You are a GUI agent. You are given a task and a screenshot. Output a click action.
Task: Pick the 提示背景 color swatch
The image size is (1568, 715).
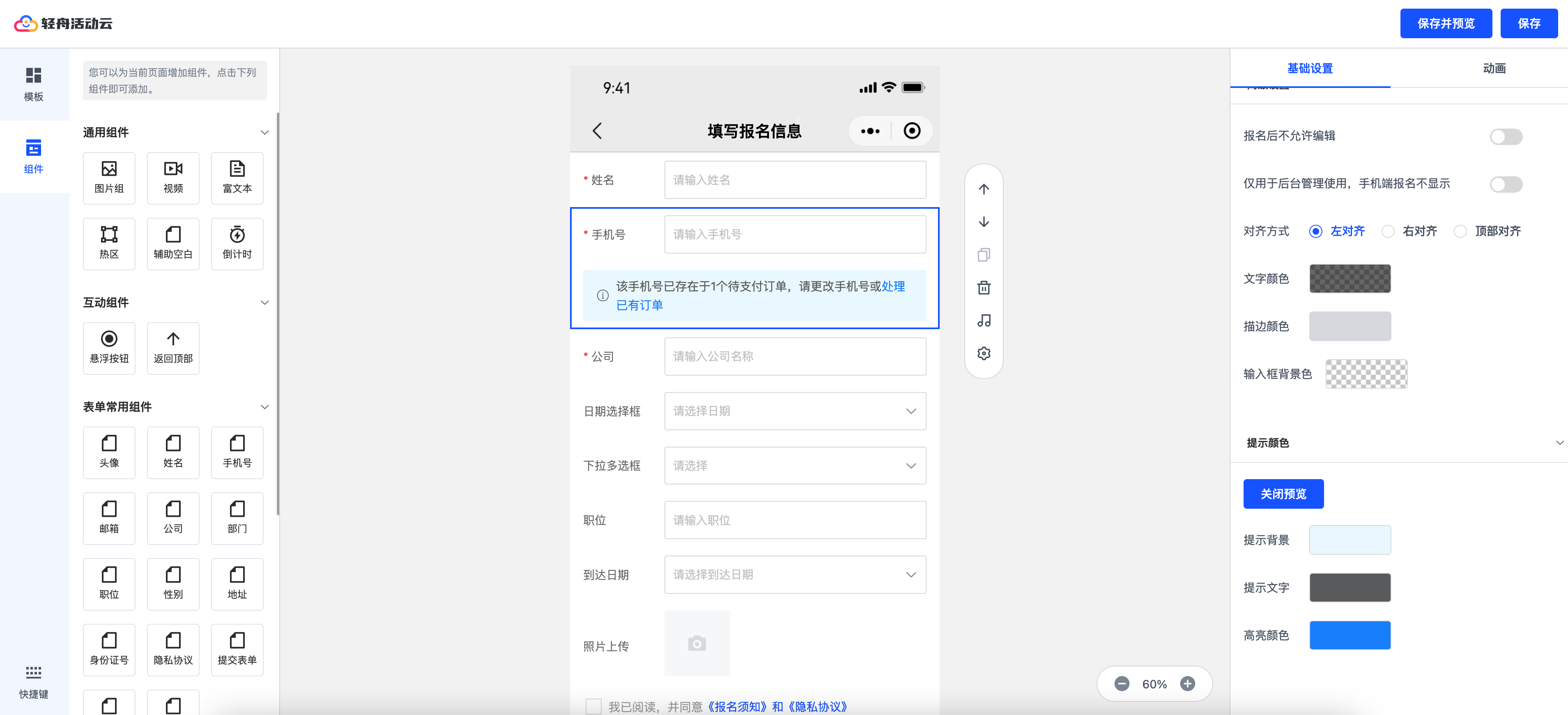[1350, 540]
